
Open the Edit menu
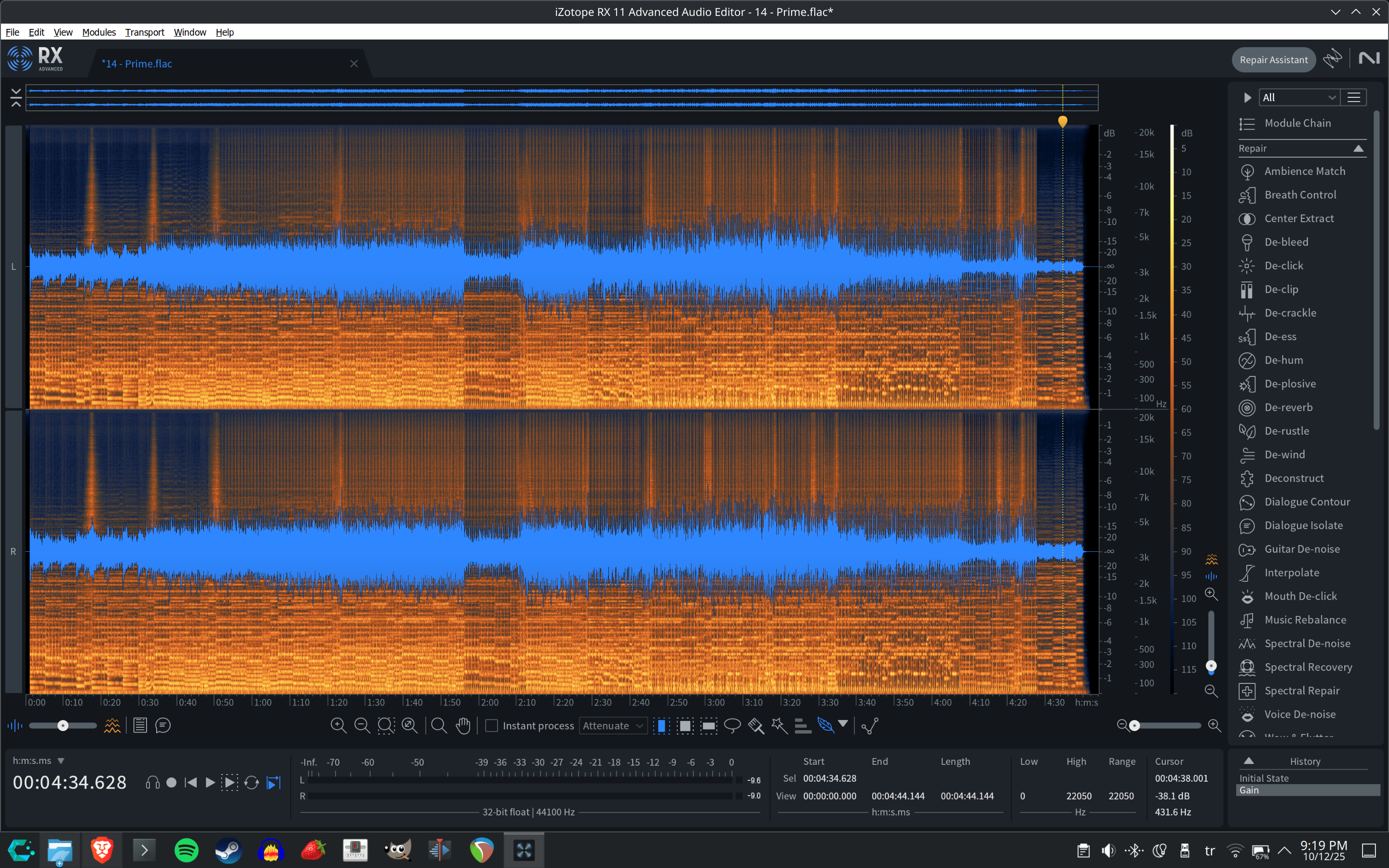(x=36, y=32)
